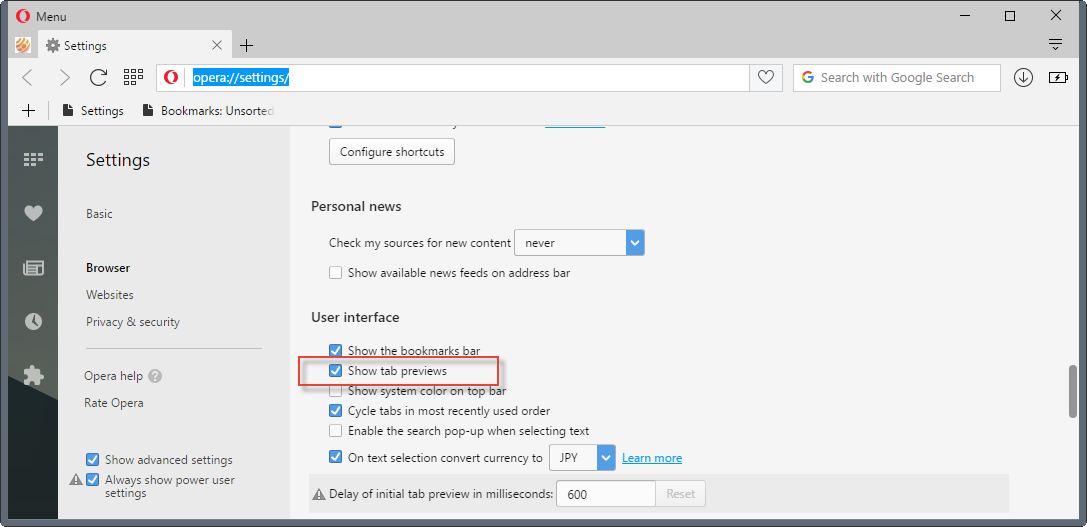Image resolution: width=1087 pixels, height=527 pixels.
Task: Toggle Always show power user settings
Action: tap(92, 479)
